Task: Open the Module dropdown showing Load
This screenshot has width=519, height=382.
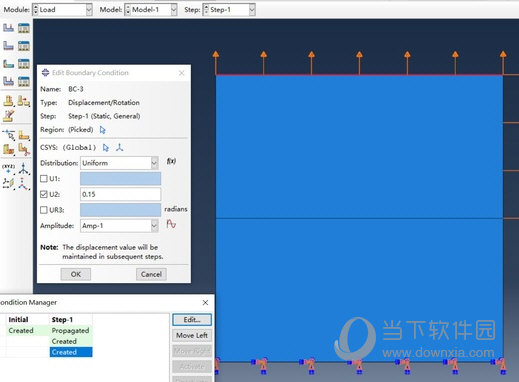Action: click(x=62, y=10)
